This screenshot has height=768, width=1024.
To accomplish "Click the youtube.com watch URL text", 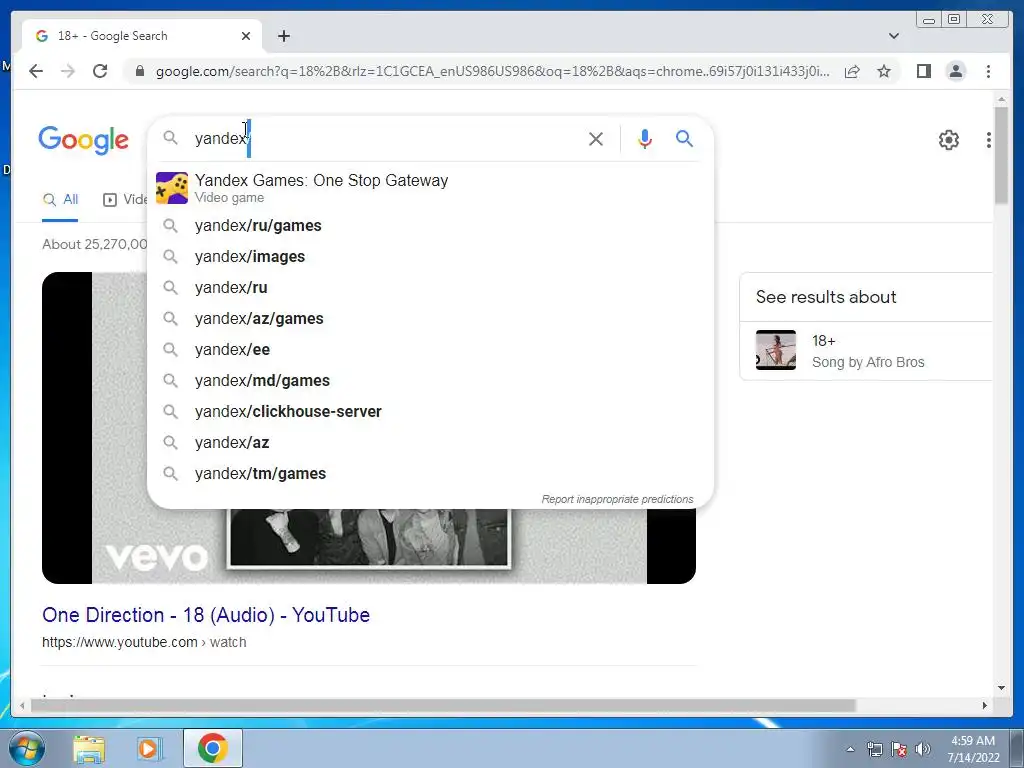I will 144,643.
